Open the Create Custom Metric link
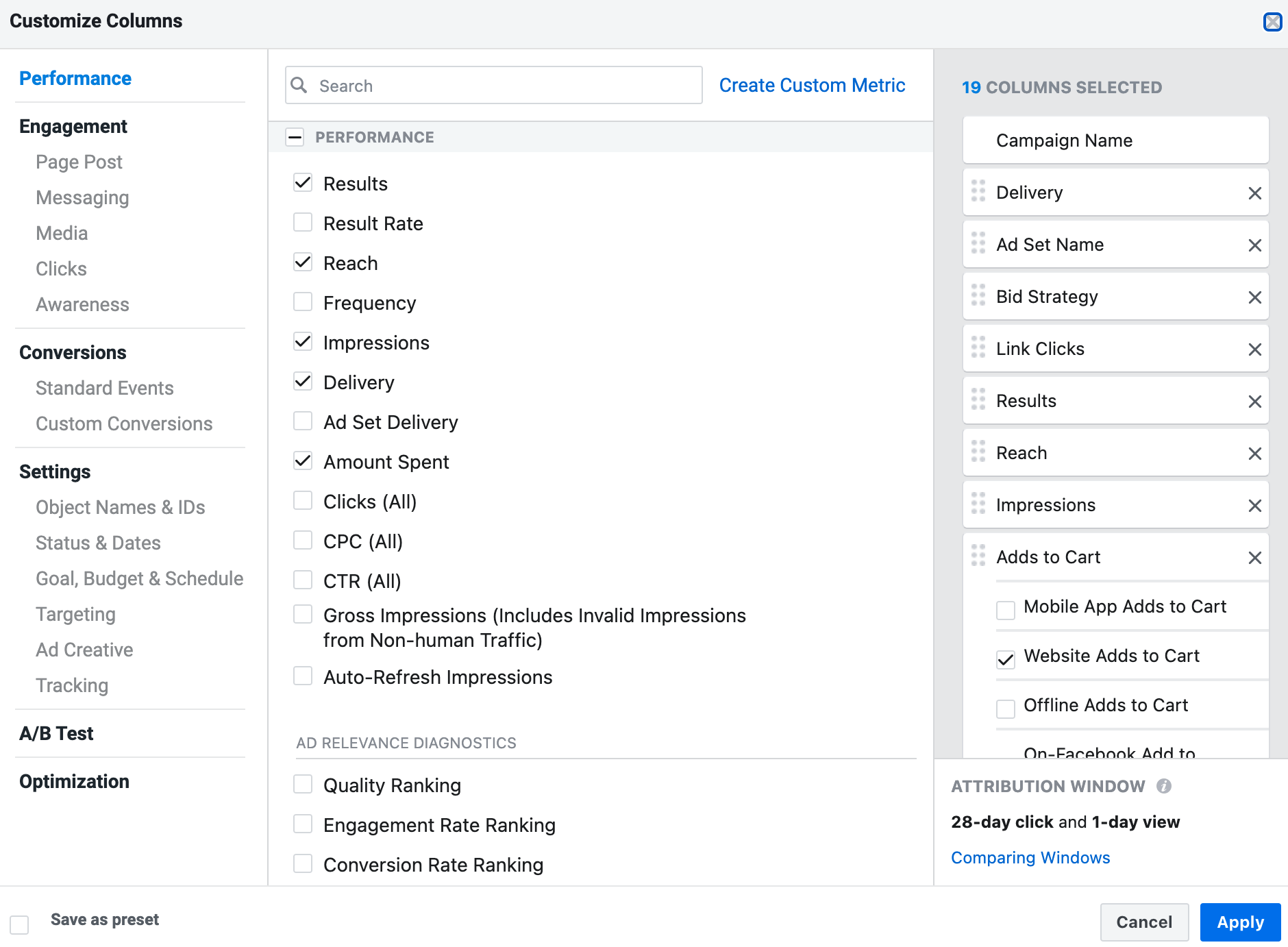Screen dimensions: 1288x947 (x=812, y=85)
